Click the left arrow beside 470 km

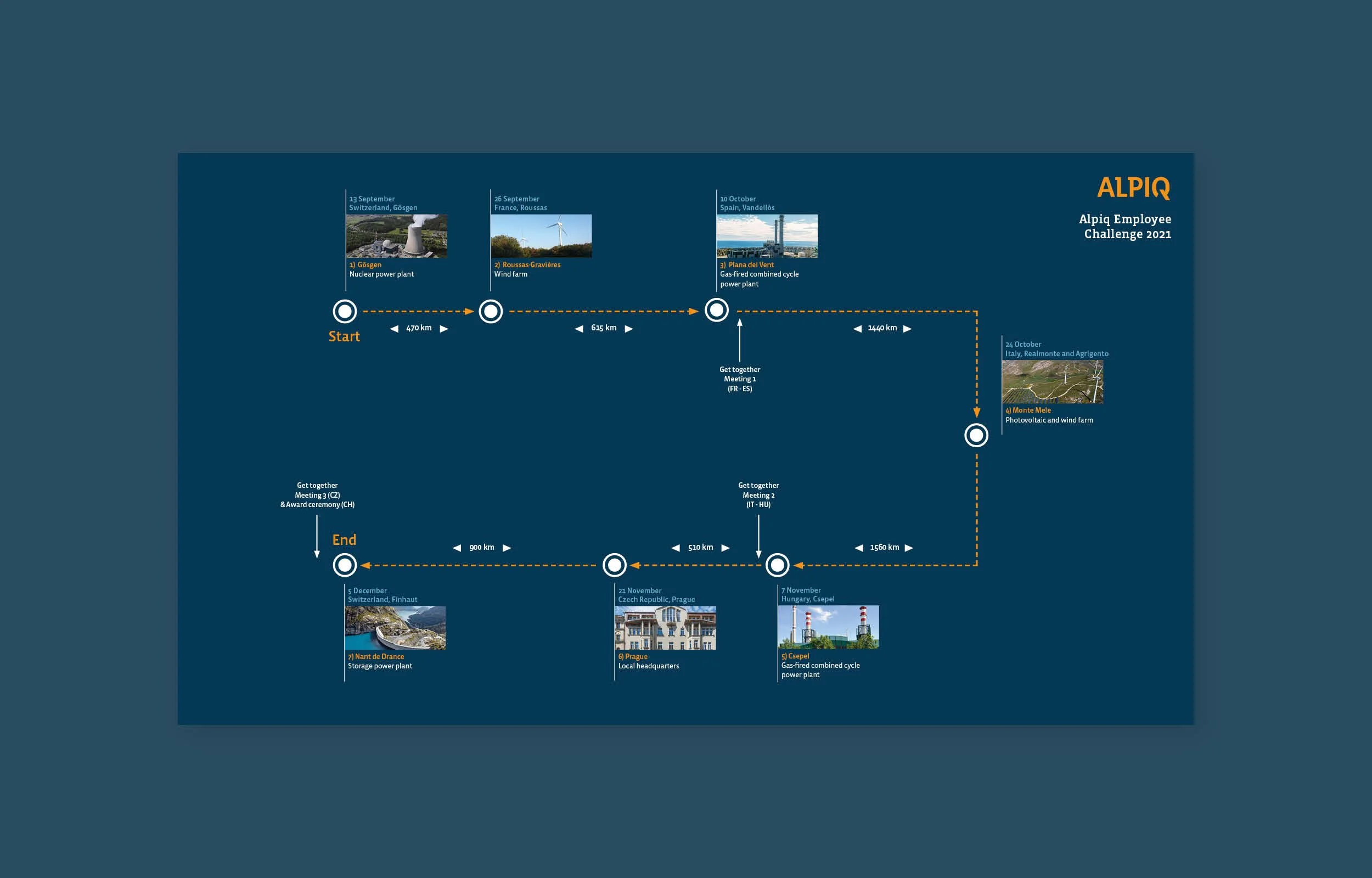394,329
